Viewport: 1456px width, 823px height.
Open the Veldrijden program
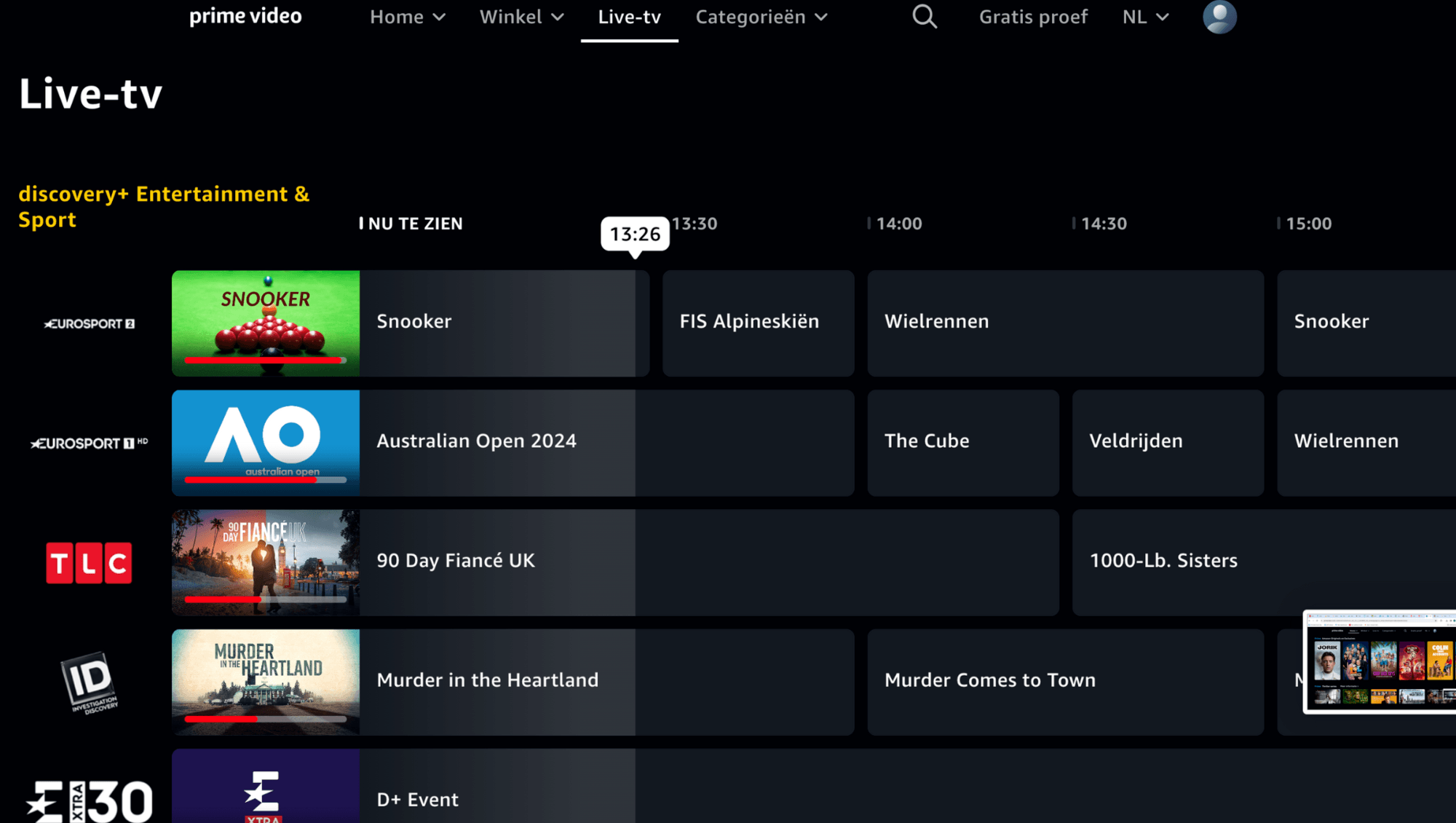(1168, 443)
